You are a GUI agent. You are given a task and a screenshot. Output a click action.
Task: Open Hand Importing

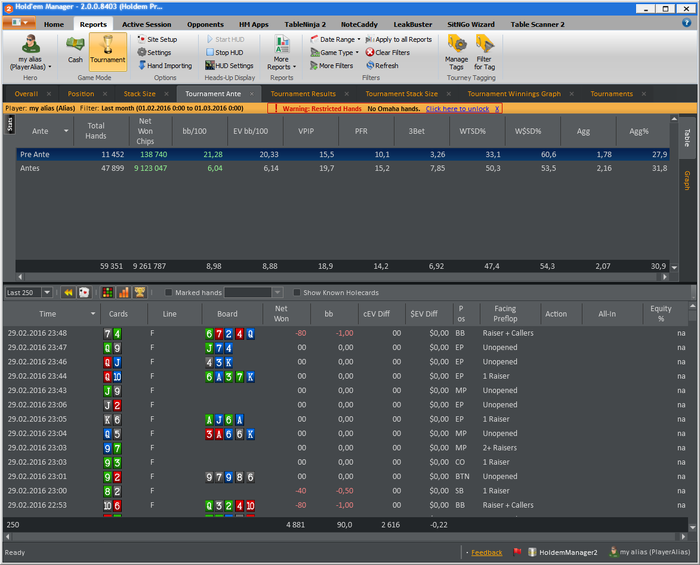[x=165, y=66]
